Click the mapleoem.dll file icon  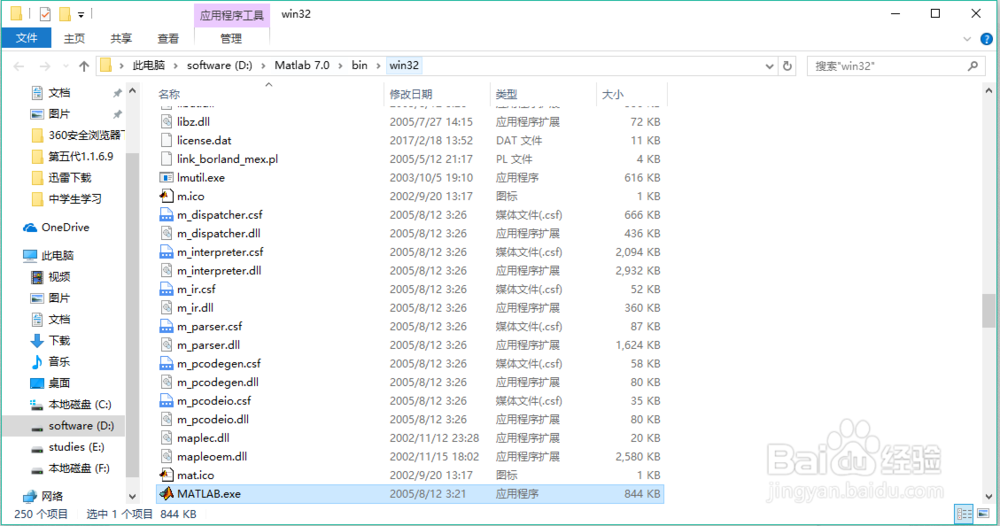point(166,457)
